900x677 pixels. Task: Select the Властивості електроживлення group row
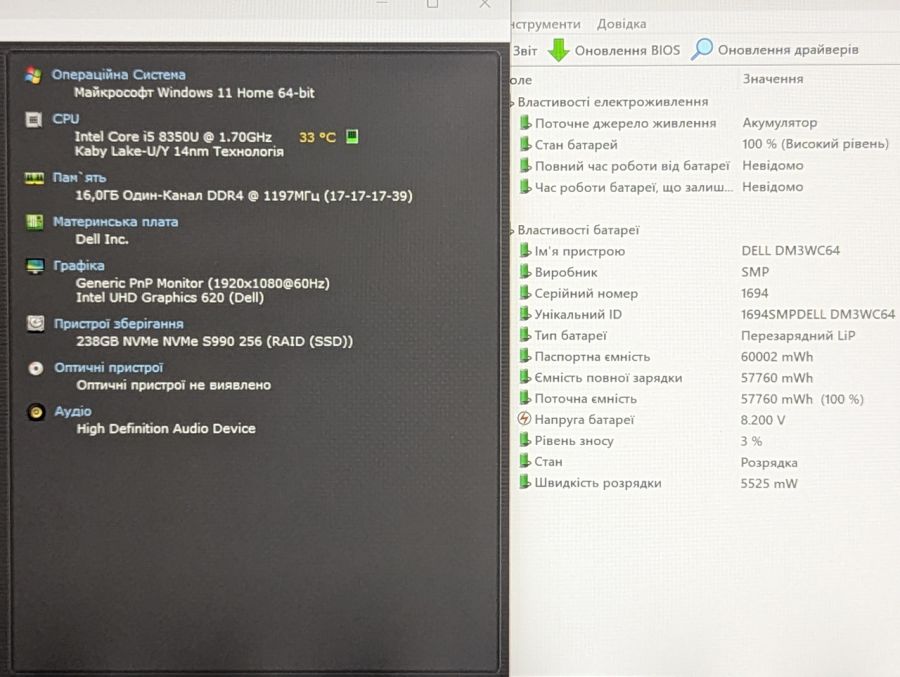pyautogui.click(x=612, y=102)
